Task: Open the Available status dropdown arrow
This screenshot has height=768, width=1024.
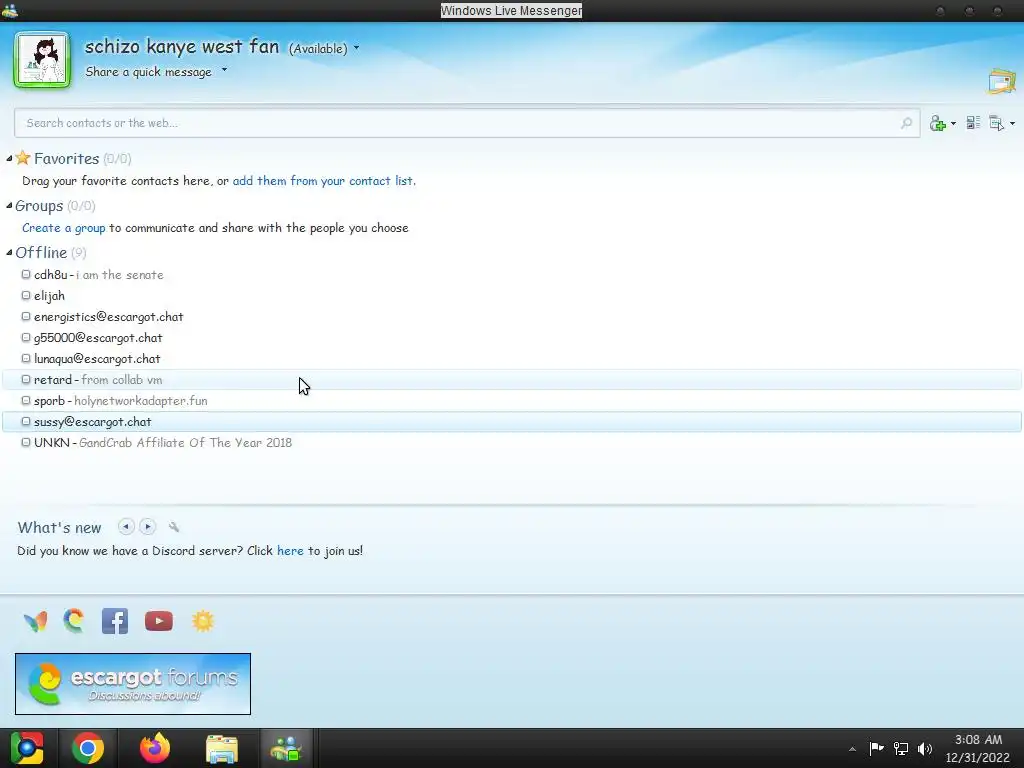Action: pos(357,48)
